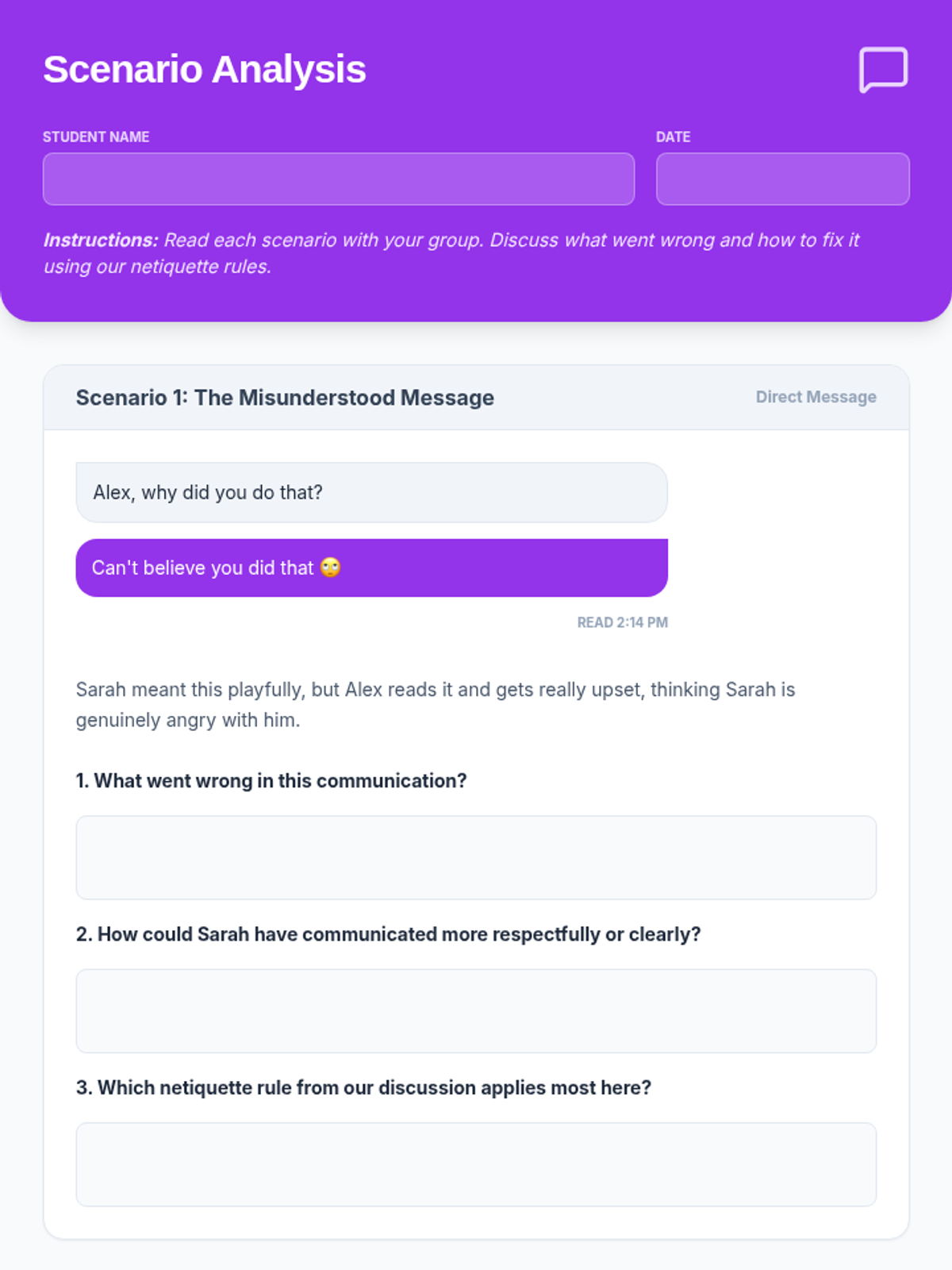
Task: Type-focus the answer box under question 2
Action: coord(476,1010)
